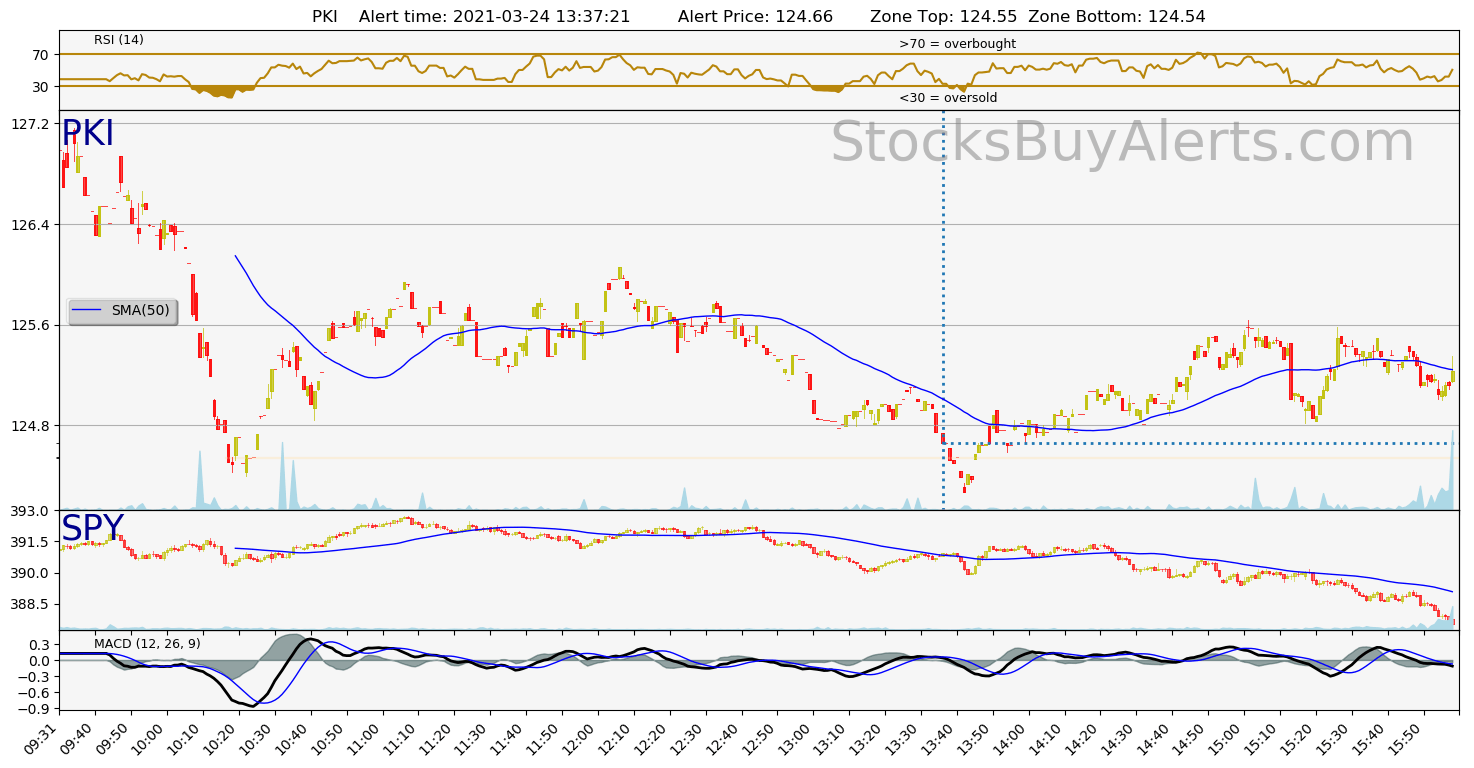Click the vertical dotted alert time line
The width and height of the screenshot is (1474, 768).
pyautogui.click(x=943, y=300)
